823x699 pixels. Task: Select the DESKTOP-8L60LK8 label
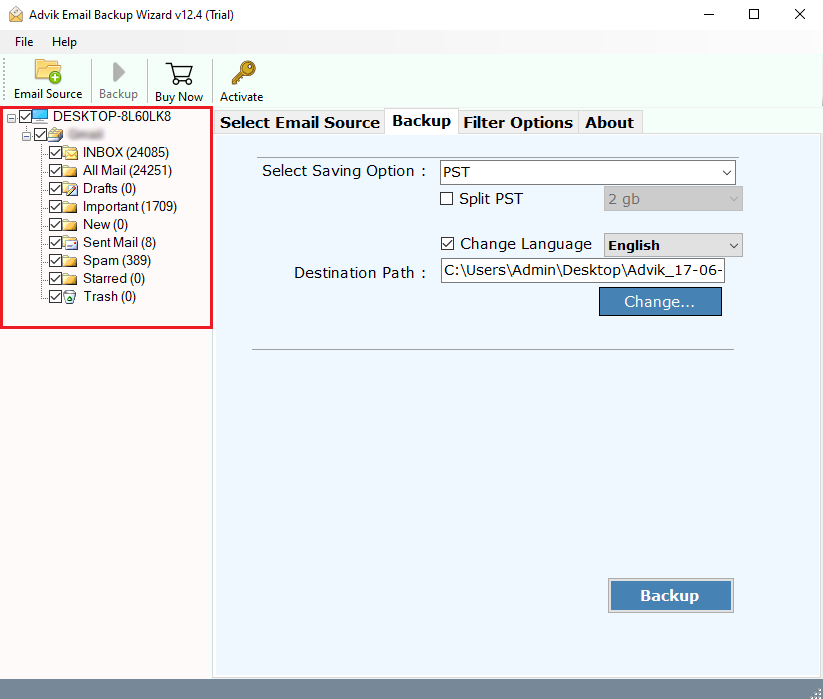point(112,116)
